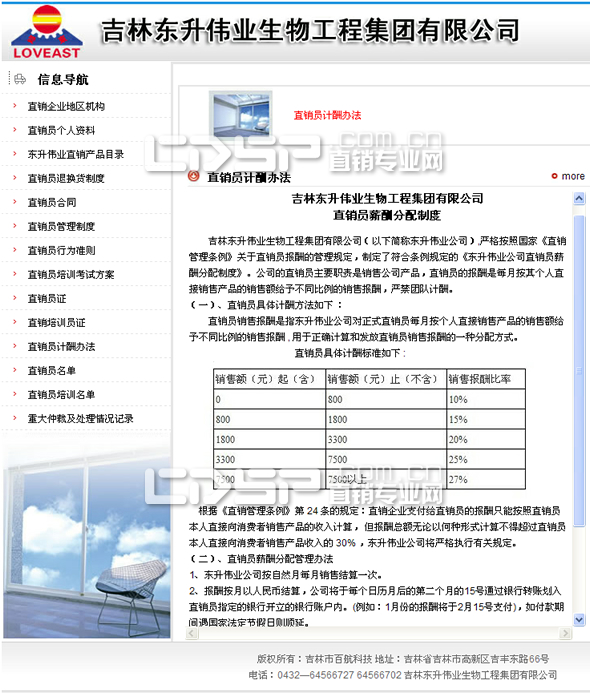
Task: Click the horizontal scroll-left arrow
Action: pyautogui.click(x=192, y=633)
